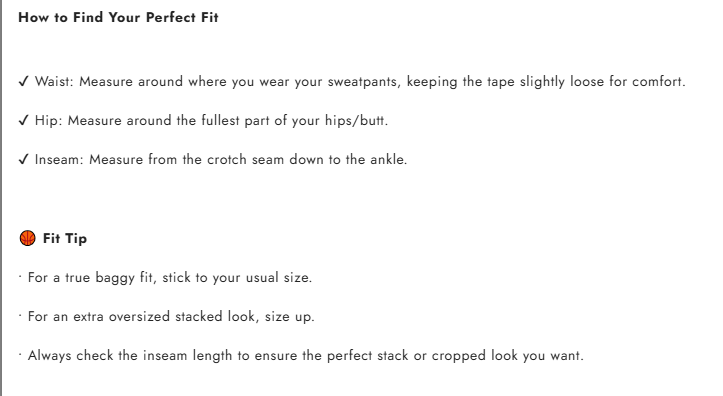The width and height of the screenshot is (723, 396).
Task: Click the basketball icon beside Fit Tip
Action: (x=27, y=238)
